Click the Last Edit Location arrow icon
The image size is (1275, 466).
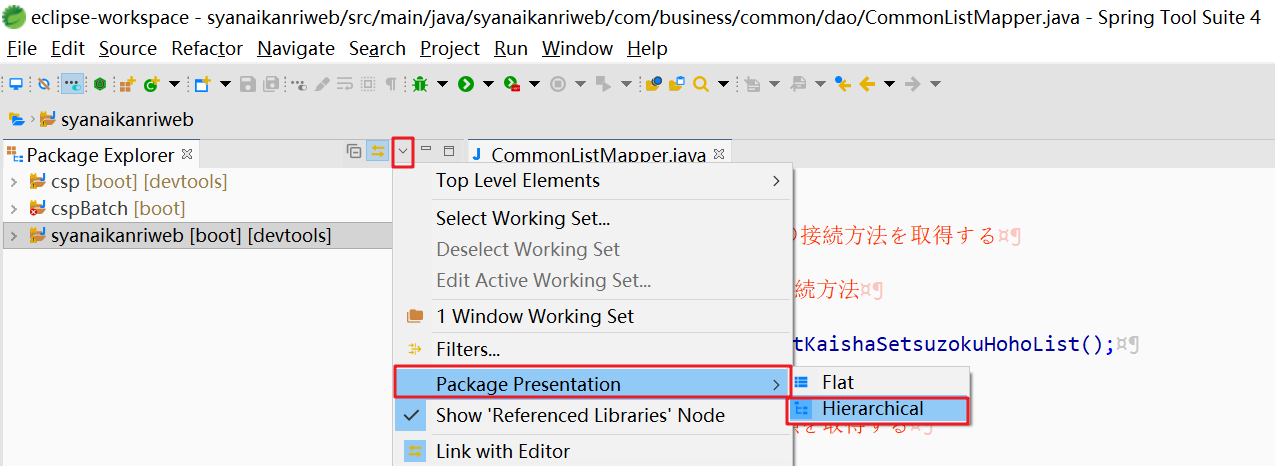[842, 84]
